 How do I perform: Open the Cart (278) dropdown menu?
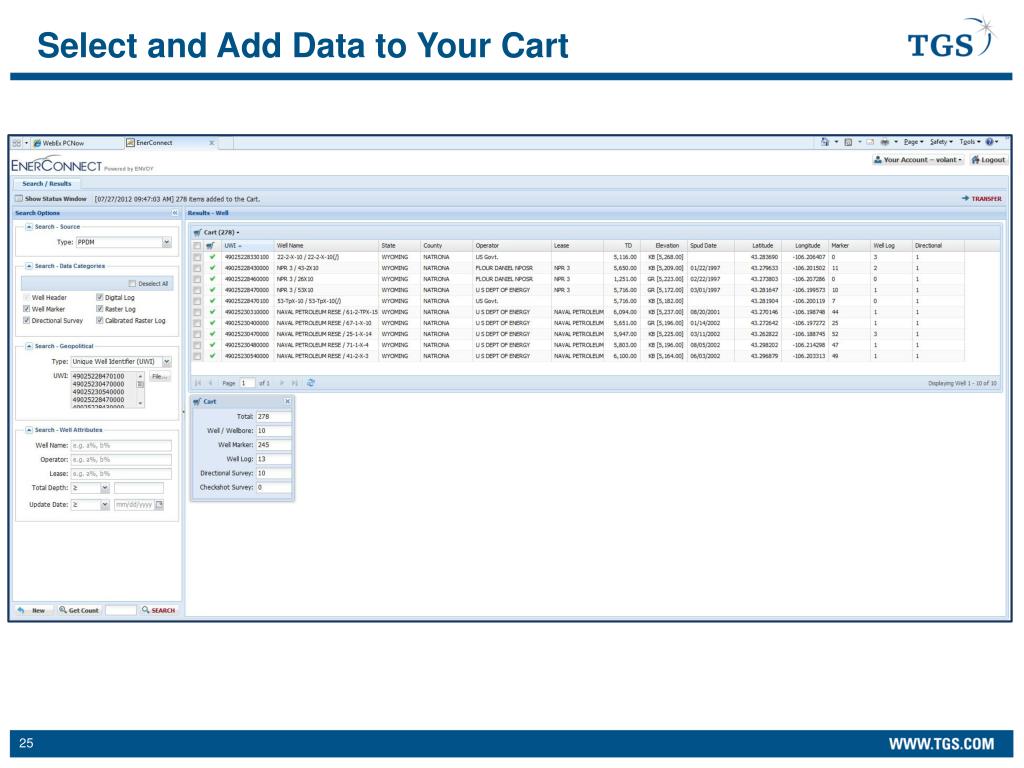[217, 232]
